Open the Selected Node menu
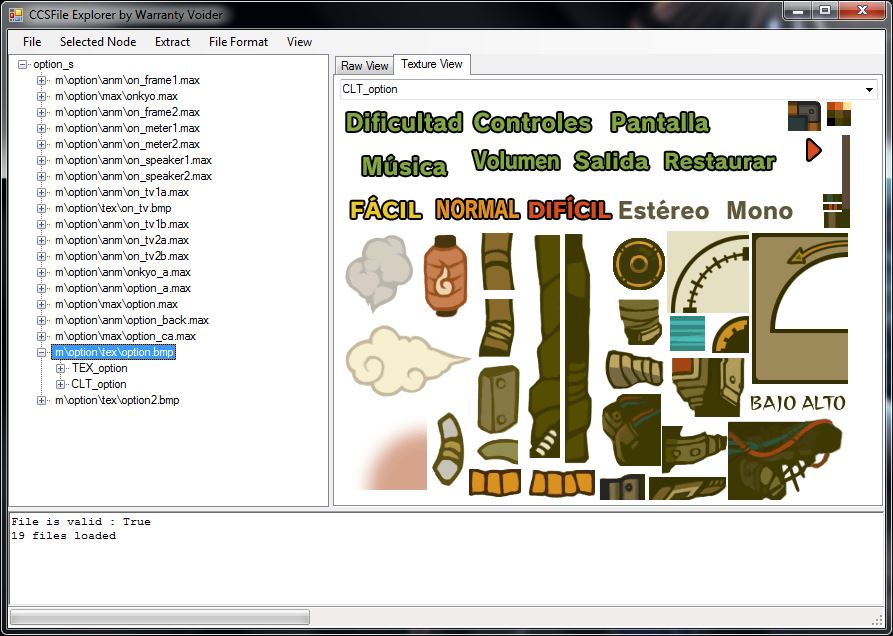 pos(98,42)
